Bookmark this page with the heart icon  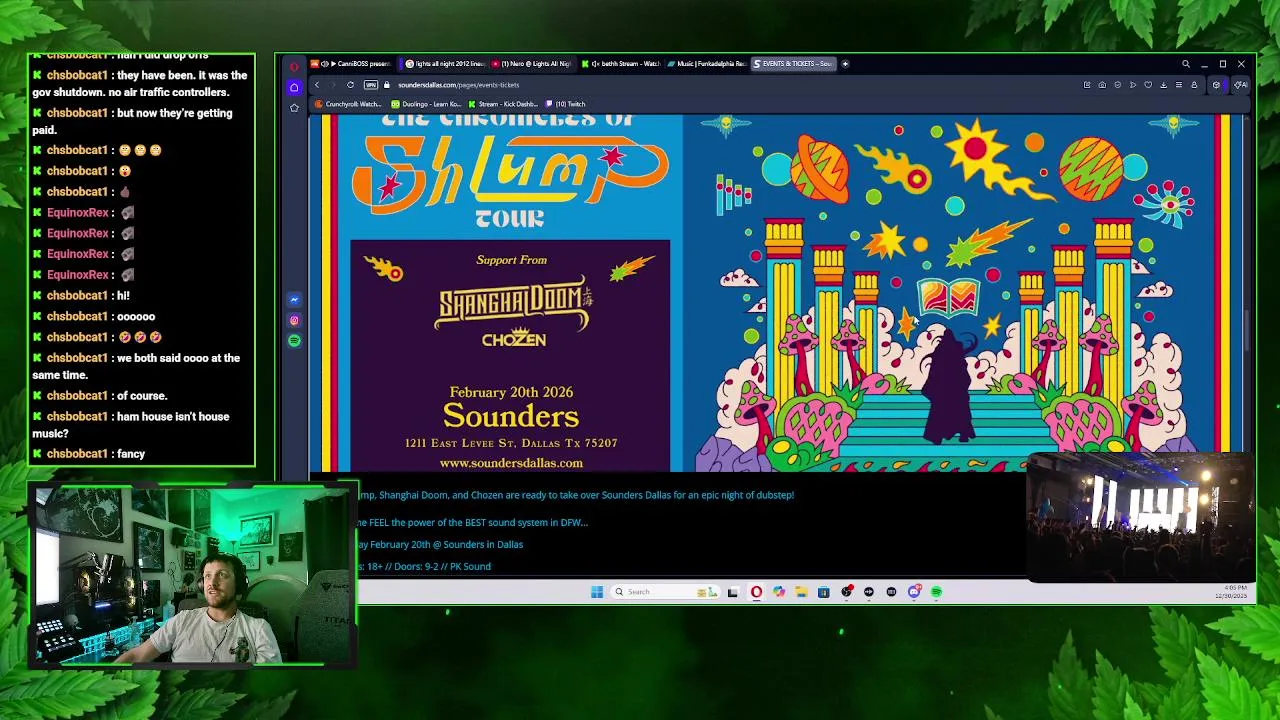pyautogui.click(x=1148, y=85)
